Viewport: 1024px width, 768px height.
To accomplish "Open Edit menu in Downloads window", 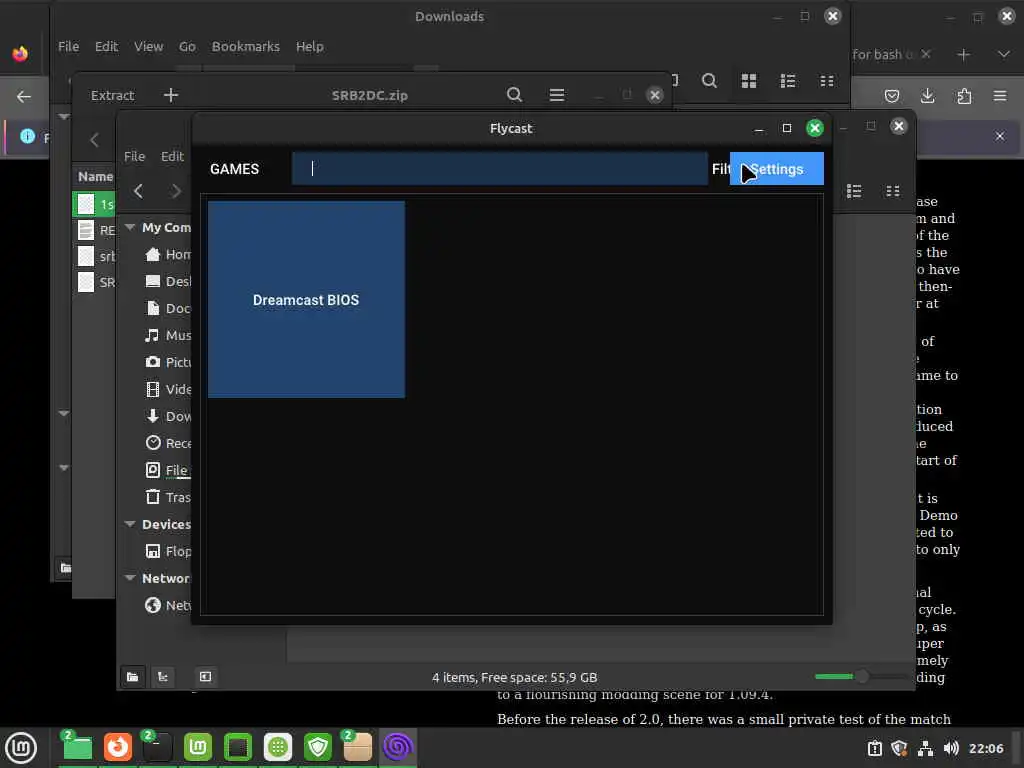I will (106, 46).
